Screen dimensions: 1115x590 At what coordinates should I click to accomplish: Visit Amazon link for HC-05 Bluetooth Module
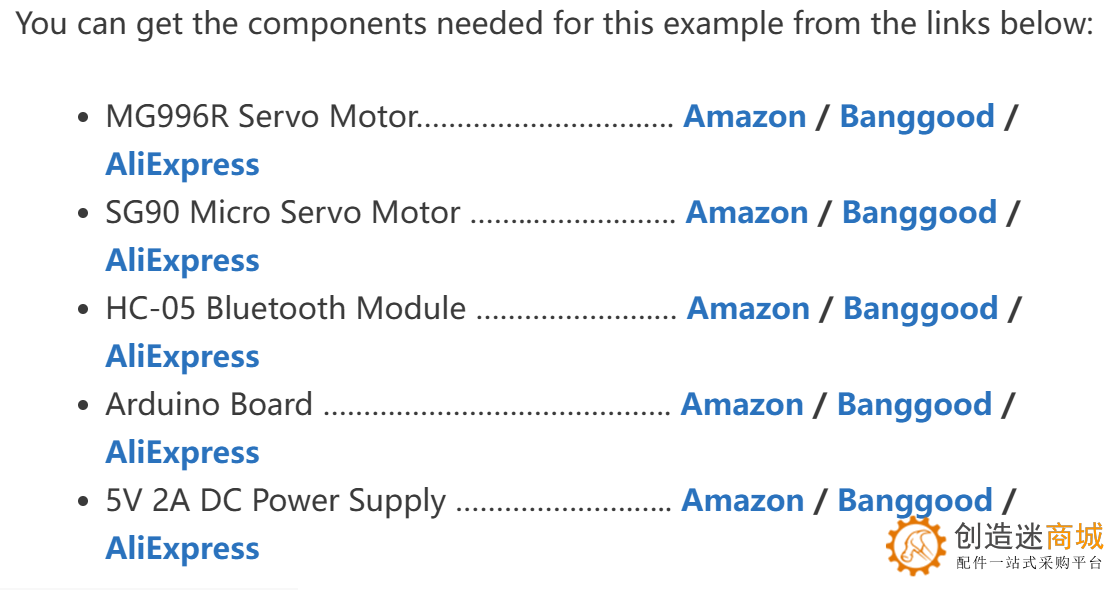pos(748,309)
